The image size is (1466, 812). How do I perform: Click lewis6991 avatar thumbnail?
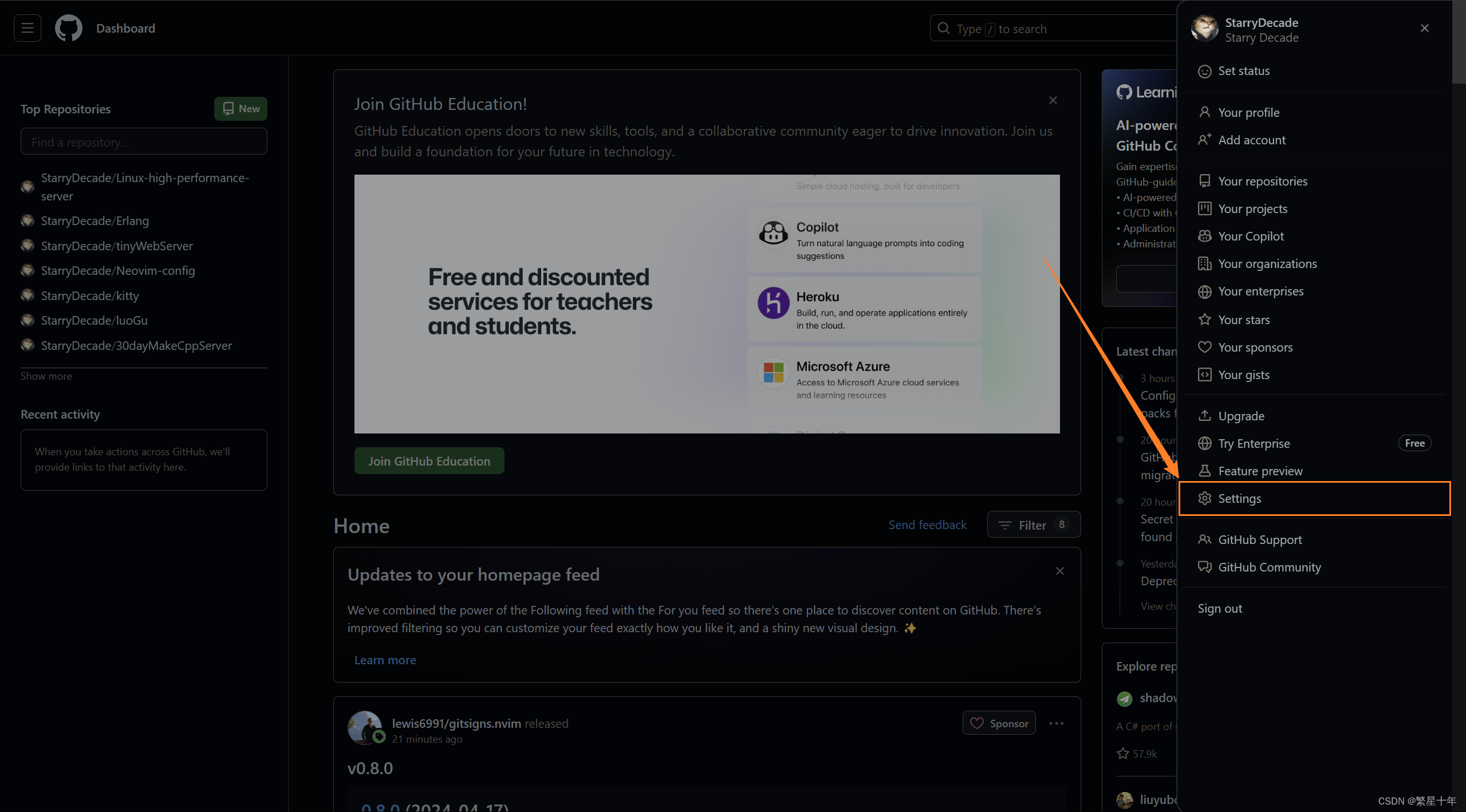(x=365, y=727)
